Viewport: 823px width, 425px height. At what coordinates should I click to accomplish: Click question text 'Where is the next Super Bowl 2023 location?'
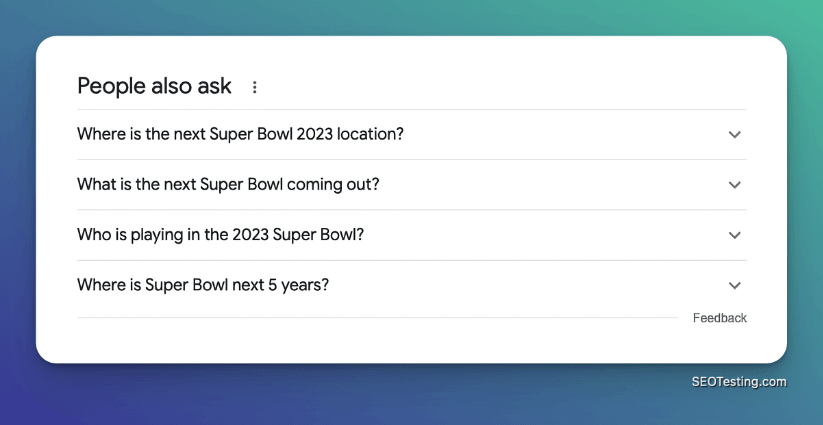(x=240, y=134)
